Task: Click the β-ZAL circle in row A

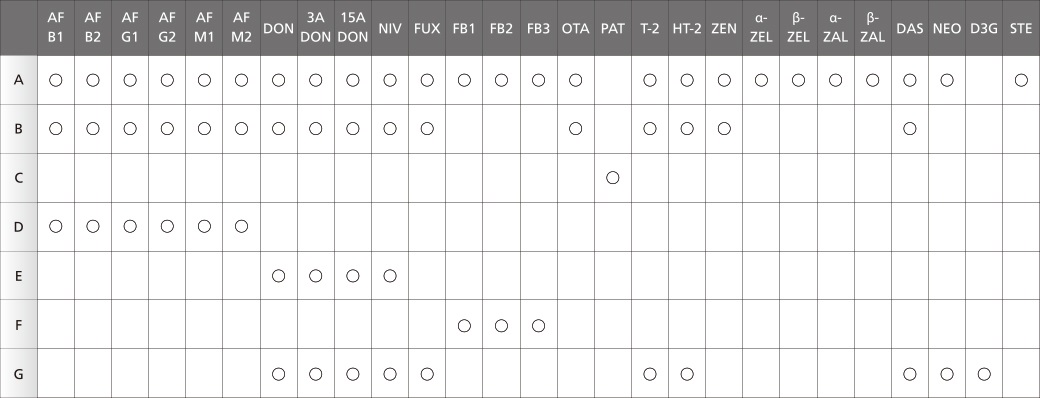Action: [x=873, y=80]
